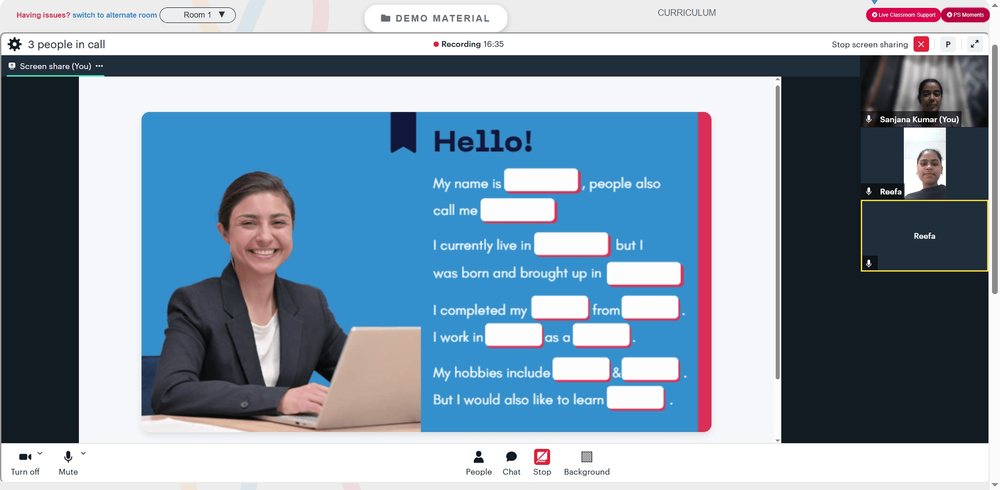Click the red X stop sharing button
Viewport: 1000px width, 490px height.
point(921,44)
